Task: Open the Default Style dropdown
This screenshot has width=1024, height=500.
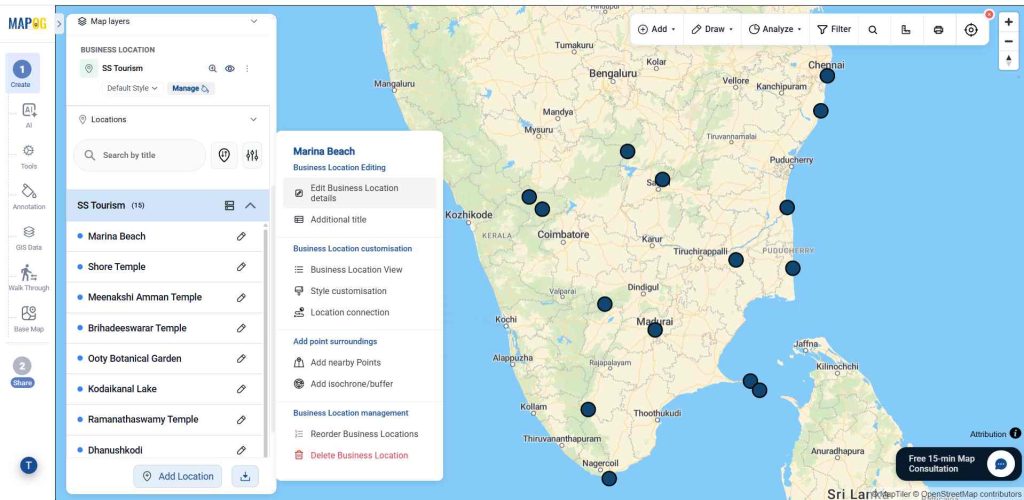Action: 132,88
